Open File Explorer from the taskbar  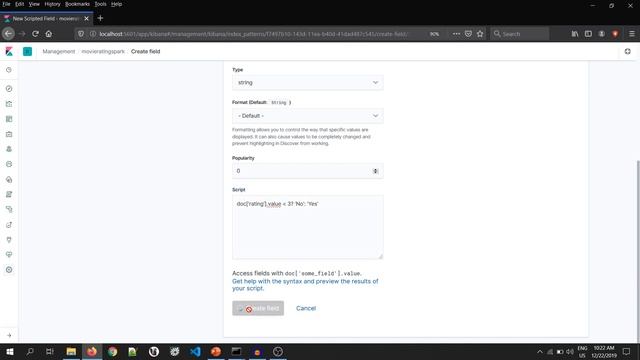click(x=71, y=351)
